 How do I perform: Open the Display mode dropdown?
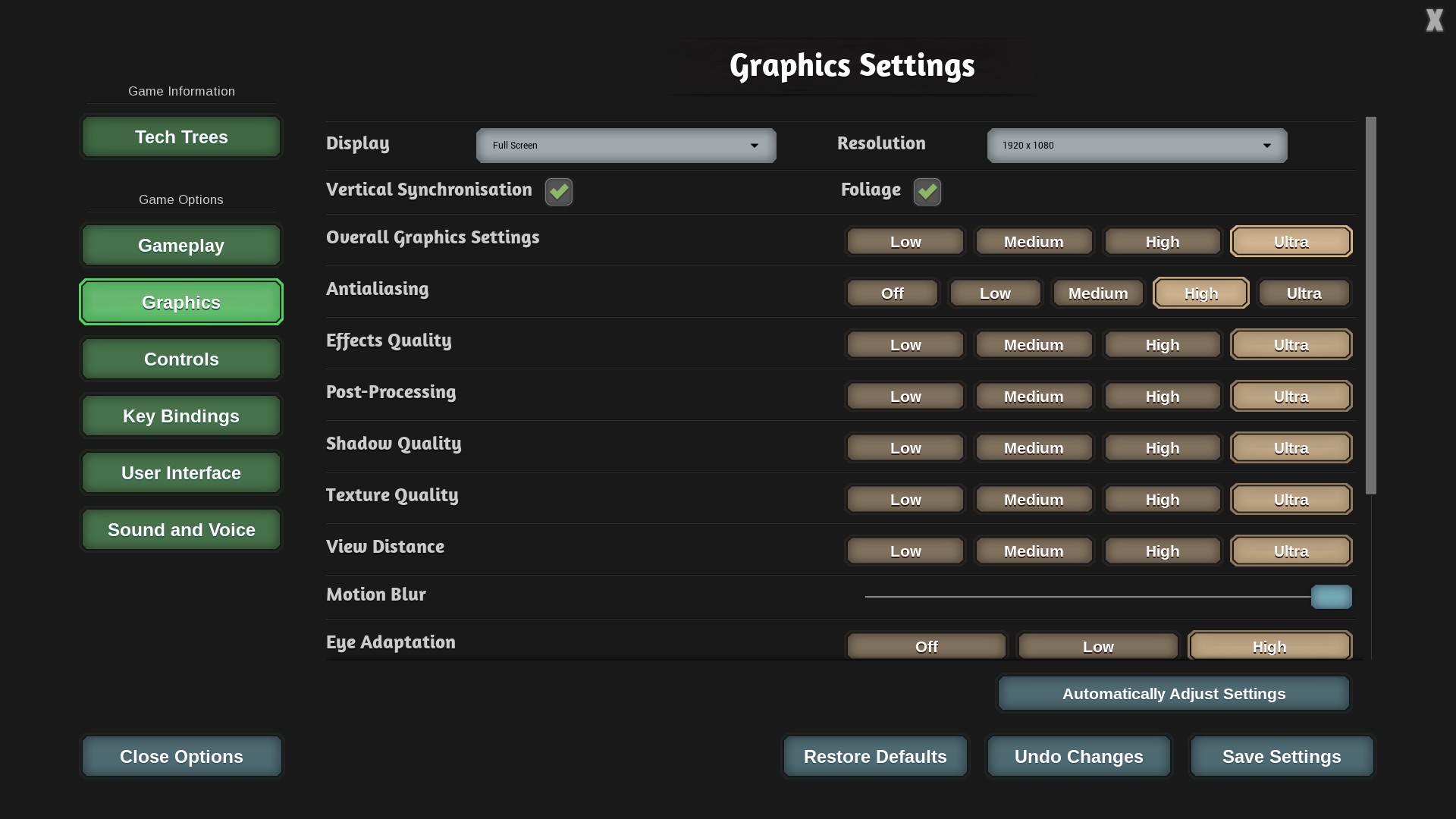[626, 146]
